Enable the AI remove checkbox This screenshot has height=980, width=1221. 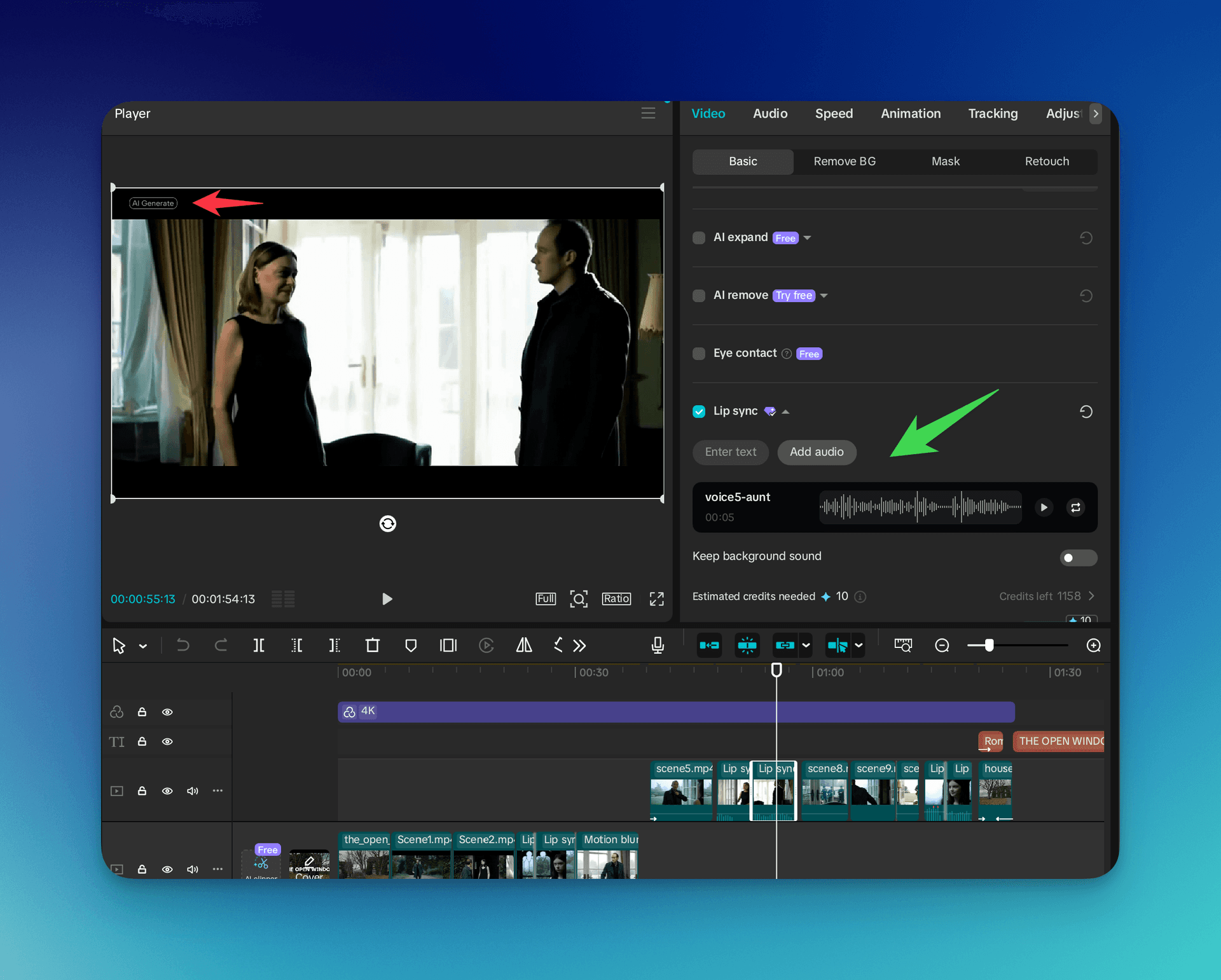[699, 296]
